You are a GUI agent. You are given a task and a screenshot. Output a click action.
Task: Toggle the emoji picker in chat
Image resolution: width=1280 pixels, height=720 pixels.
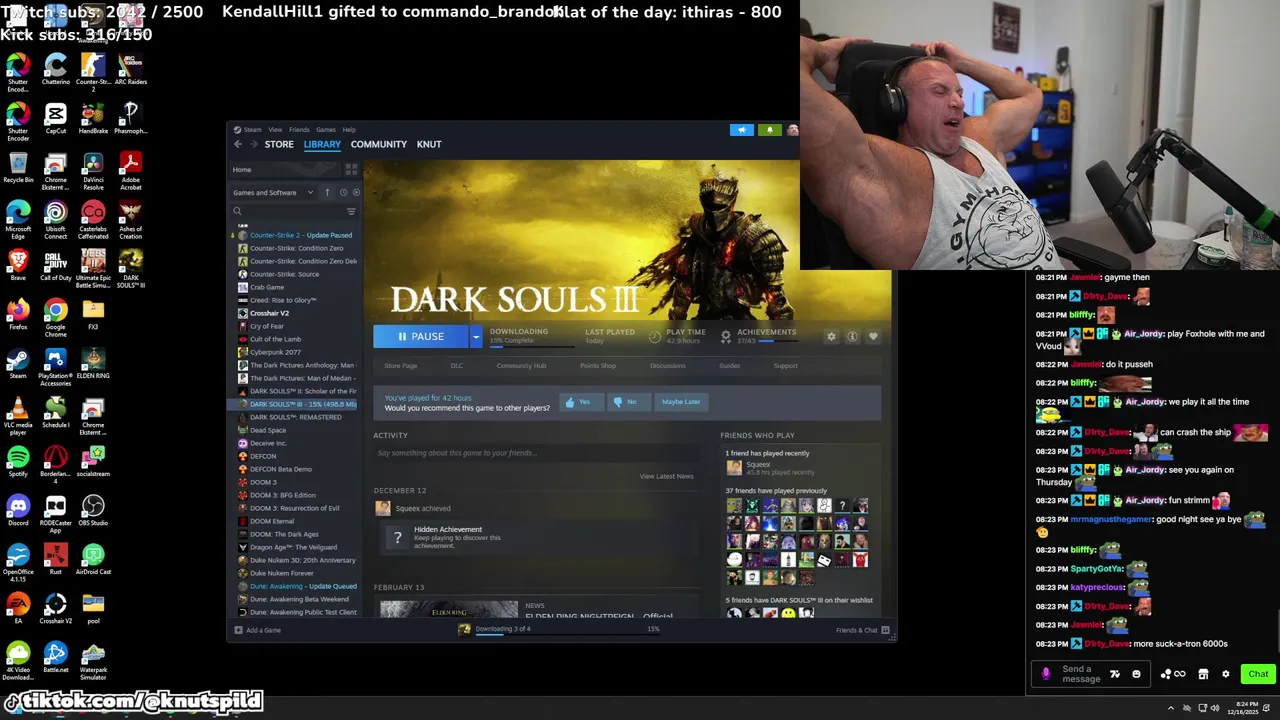click(1136, 674)
